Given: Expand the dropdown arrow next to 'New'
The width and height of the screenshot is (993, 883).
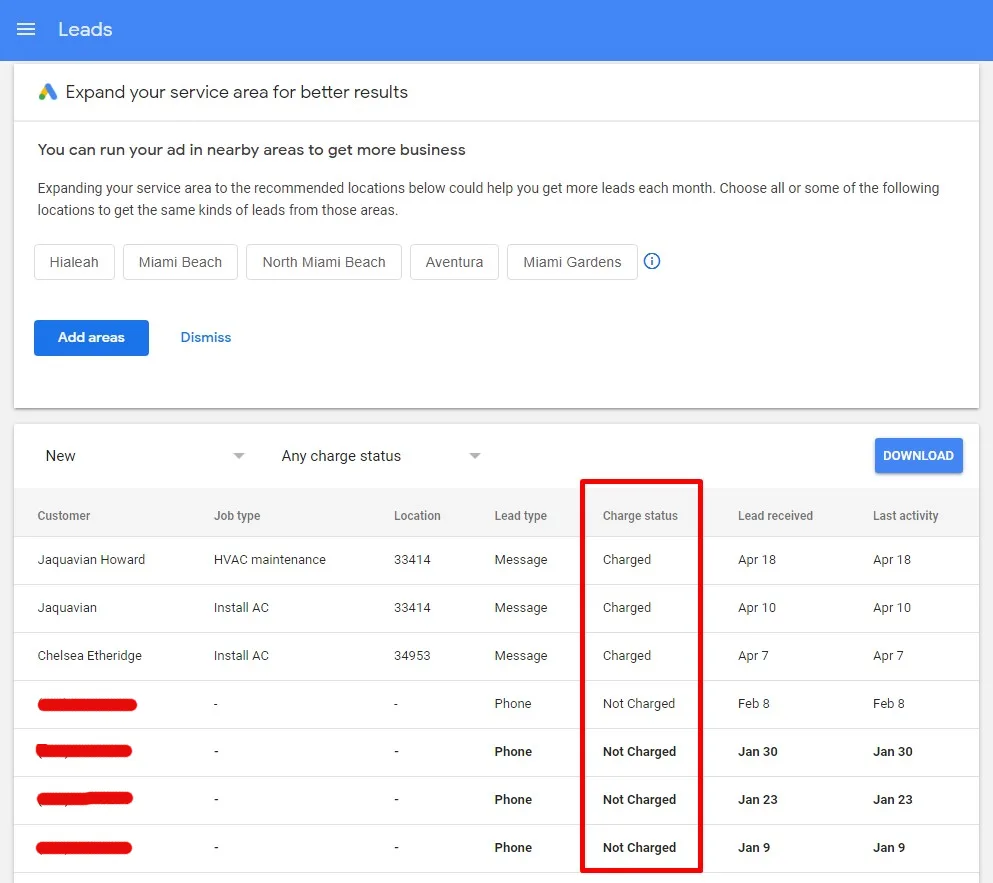Looking at the screenshot, I should (238, 455).
